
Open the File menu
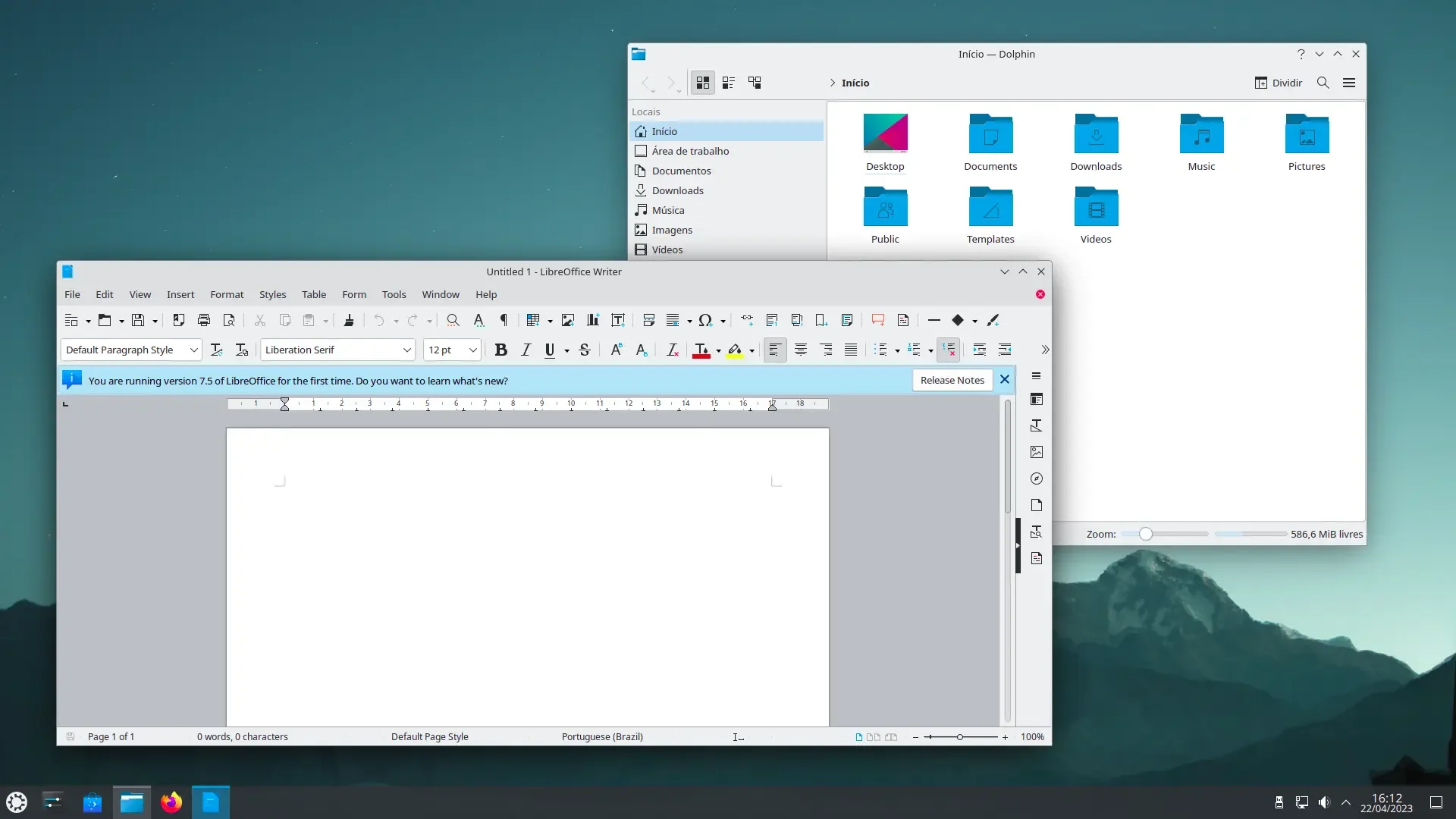click(x=72, y=294)
